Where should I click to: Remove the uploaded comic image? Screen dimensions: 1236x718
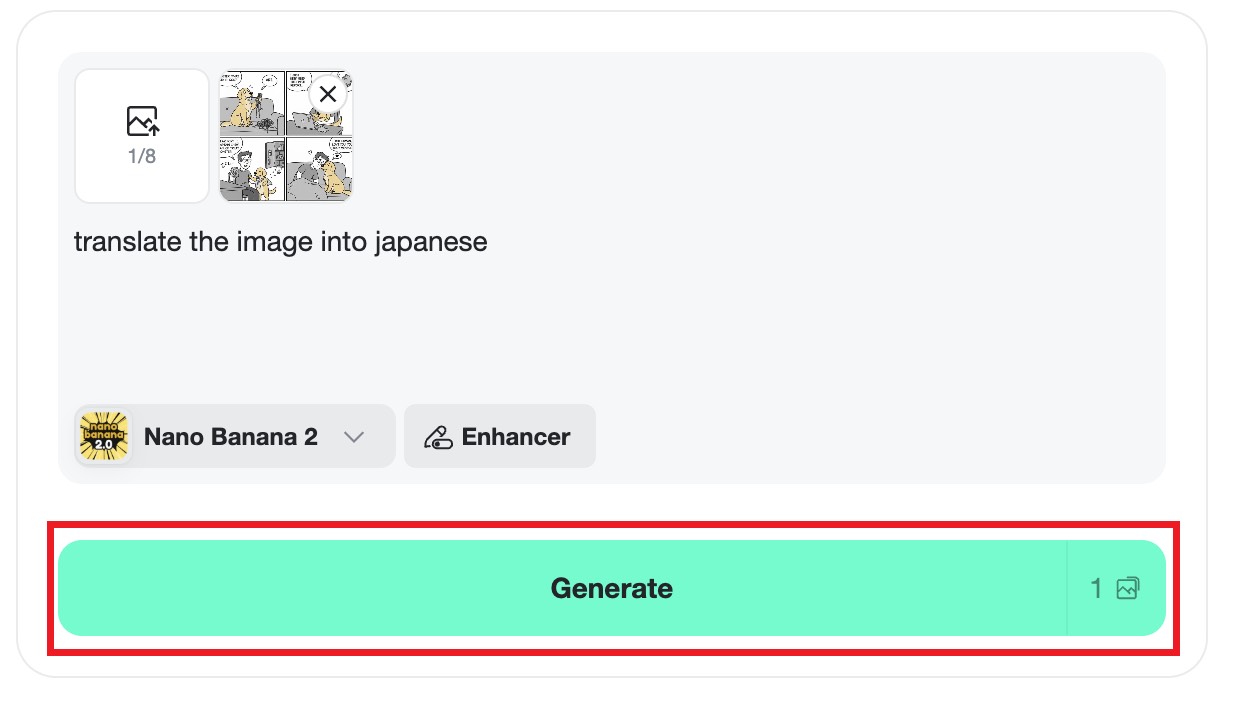pyautogui.click(x=327, y=95)
